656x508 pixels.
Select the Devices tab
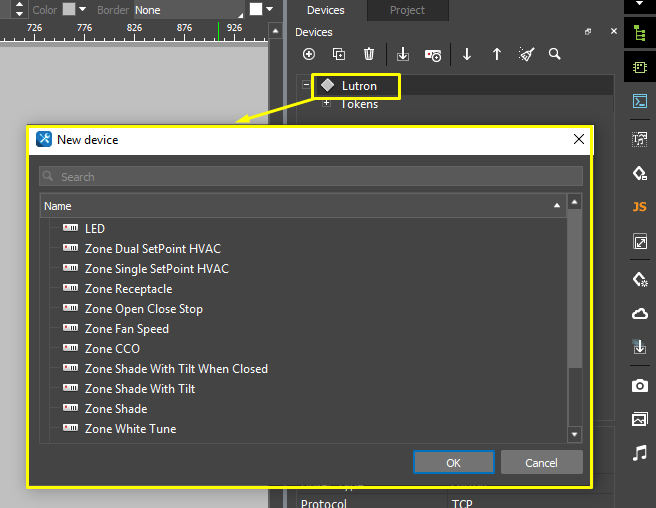tap(325, 10)
